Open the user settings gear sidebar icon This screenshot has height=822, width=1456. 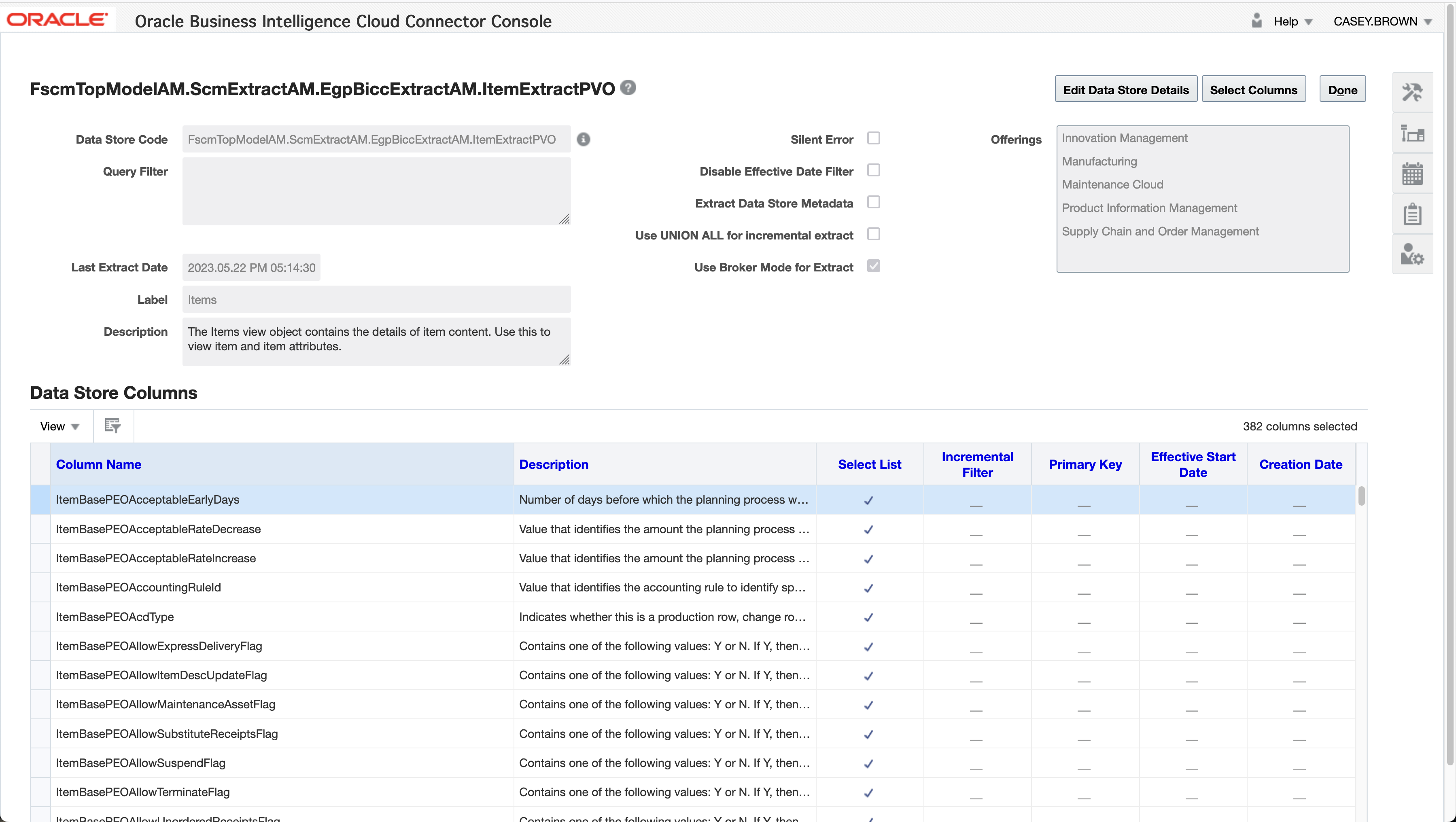(x=1412, y=255)
